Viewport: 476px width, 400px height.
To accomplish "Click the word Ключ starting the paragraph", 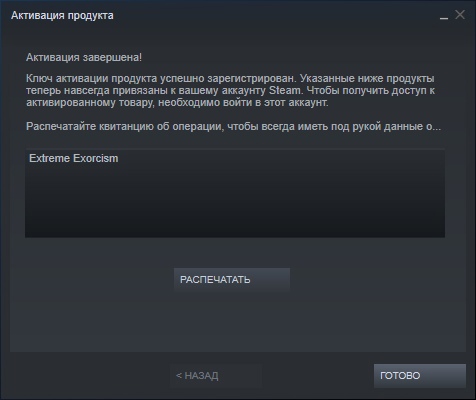I will click(x=39, y=79).
